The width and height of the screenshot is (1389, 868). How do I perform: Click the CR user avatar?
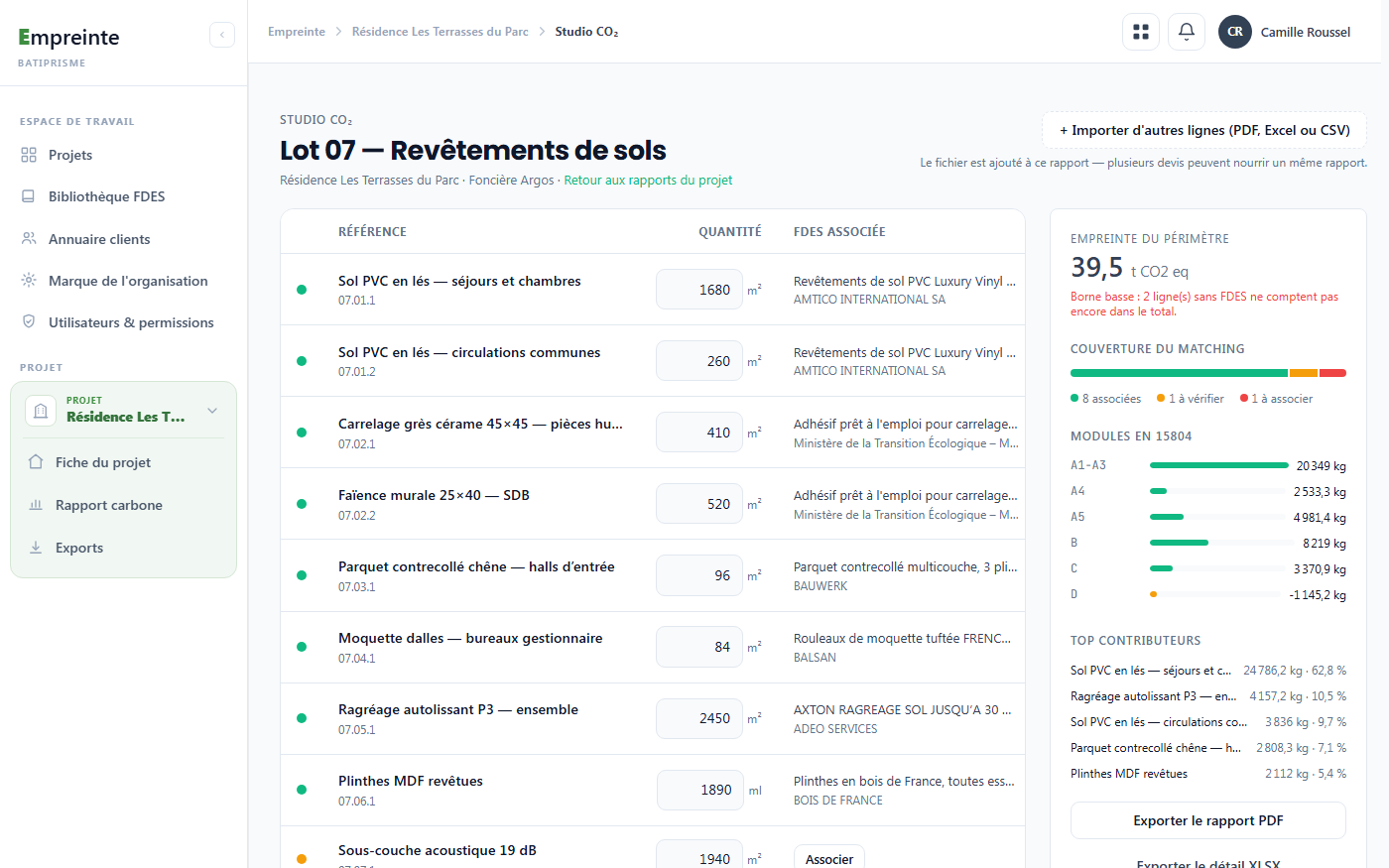[x=1235, y=32]
